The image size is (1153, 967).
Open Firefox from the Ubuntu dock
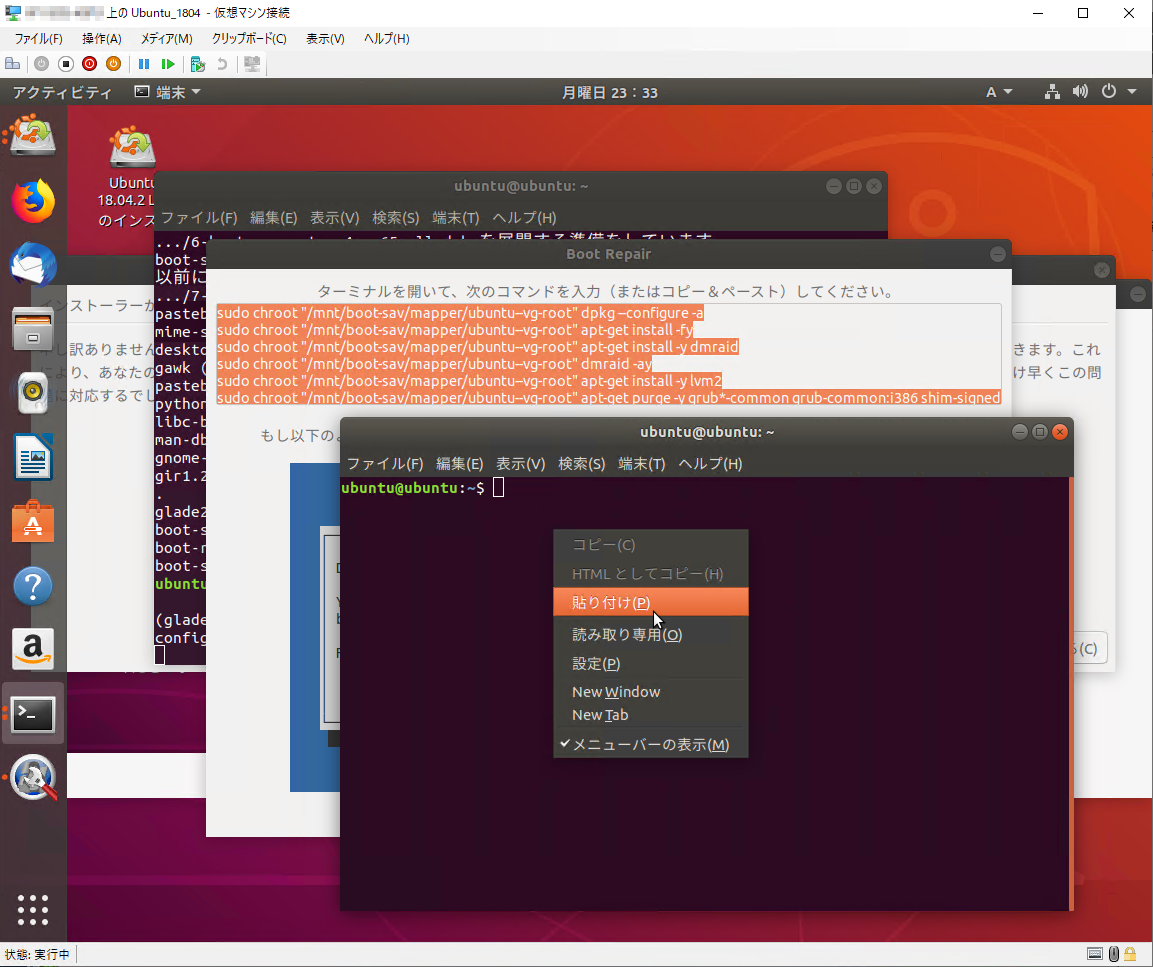[x=33, y=200]
